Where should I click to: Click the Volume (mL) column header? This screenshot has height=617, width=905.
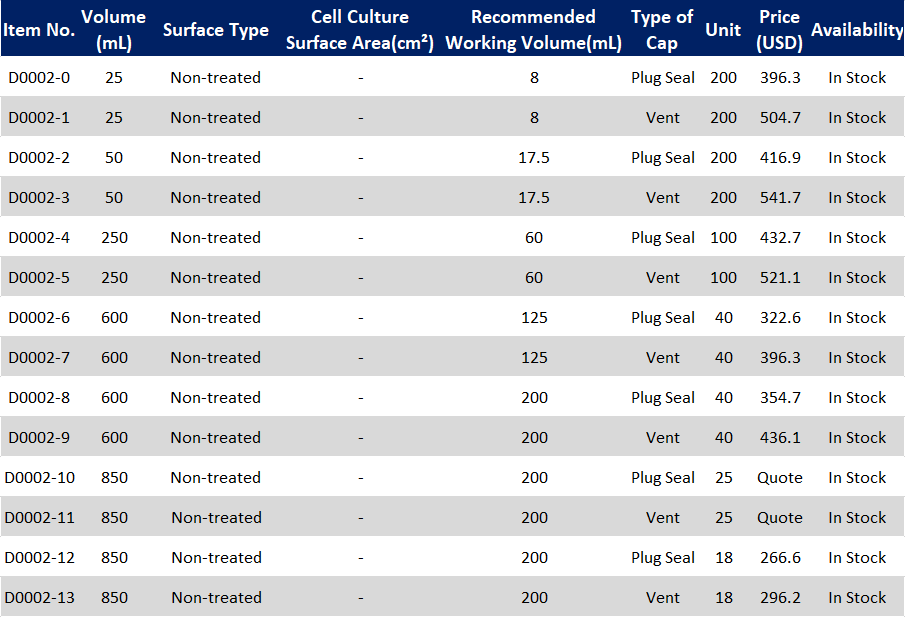[114, 29]
